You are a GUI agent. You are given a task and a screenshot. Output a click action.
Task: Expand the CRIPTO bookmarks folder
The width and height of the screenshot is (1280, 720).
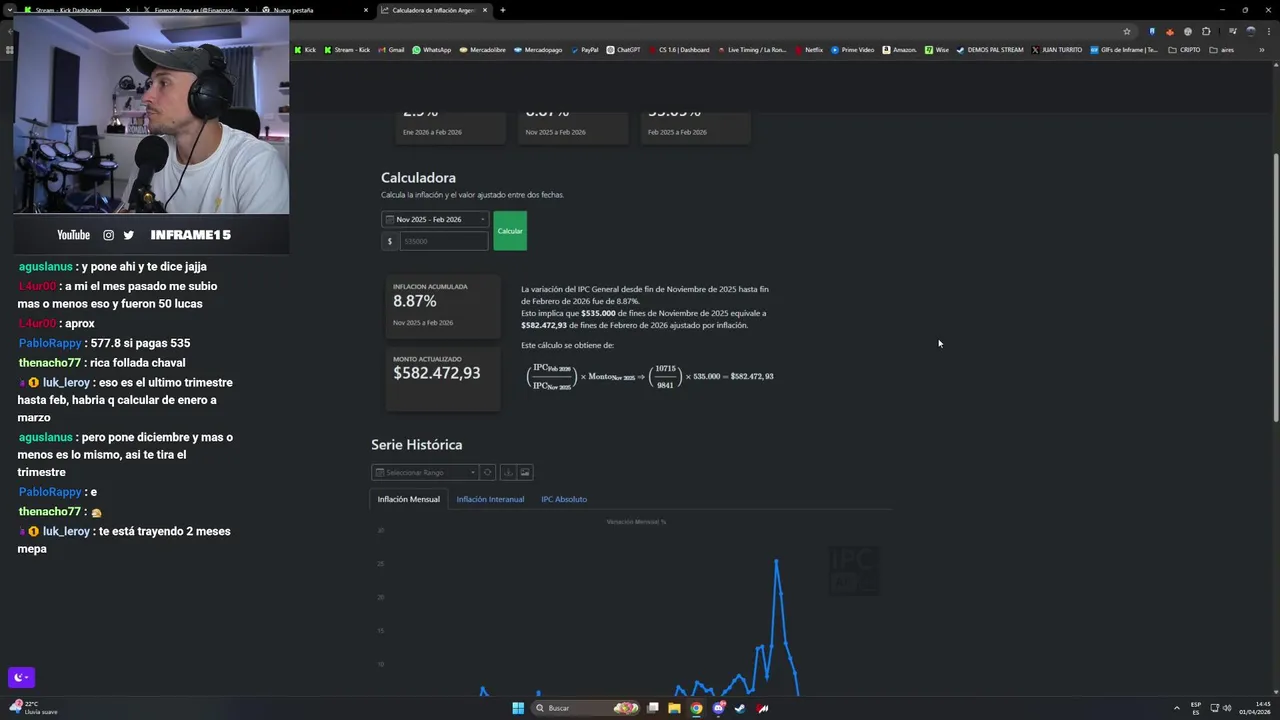[1184, 49]
